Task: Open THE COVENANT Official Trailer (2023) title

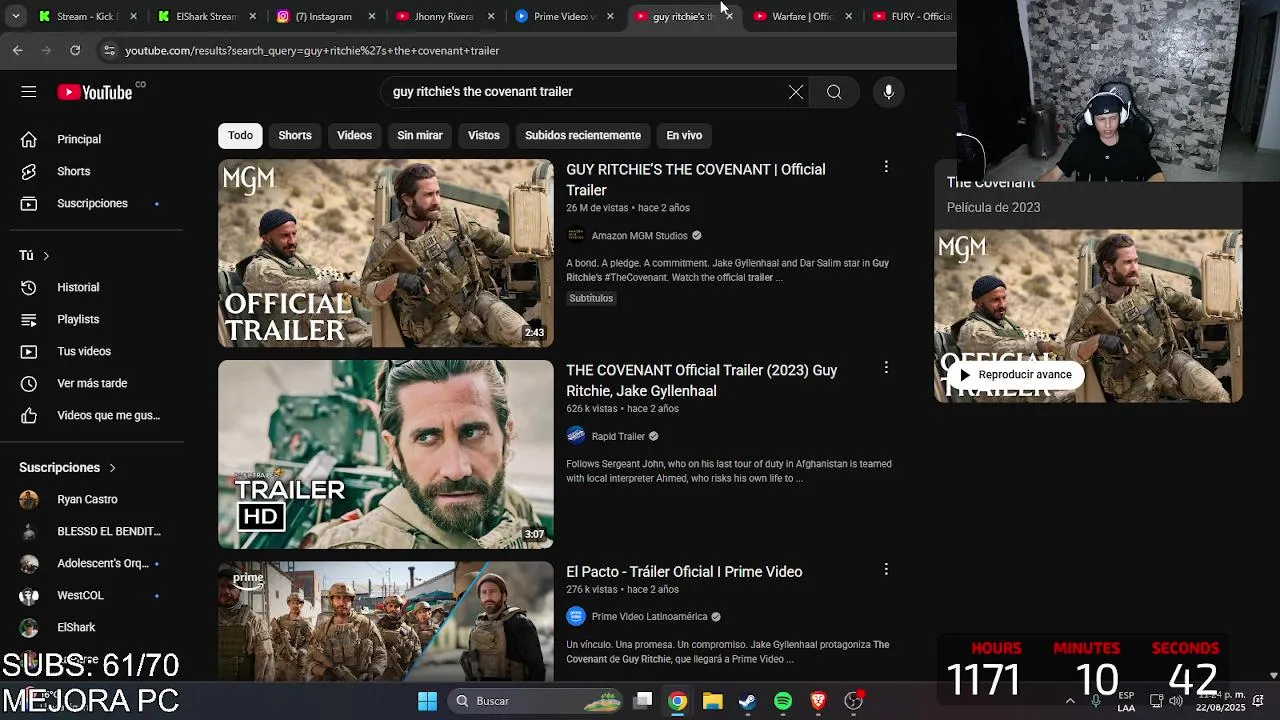Action: click(x=702, y=380)
